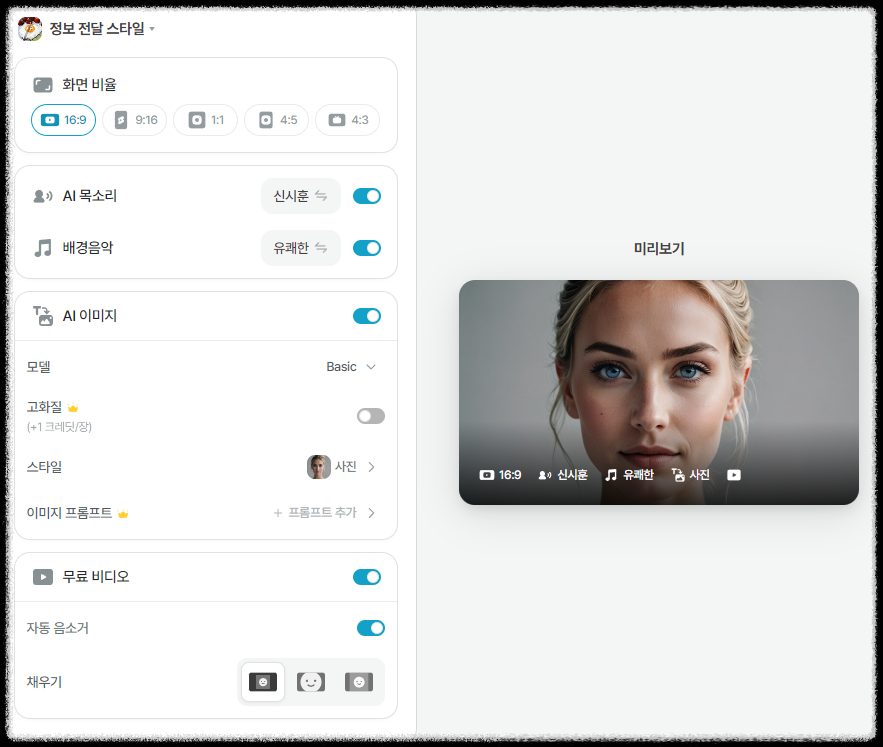Viewport: 883px width, 747px height.
Task: Click the profile avatar icon beside 정보 전달 스타일
Action: coord(30,29)
